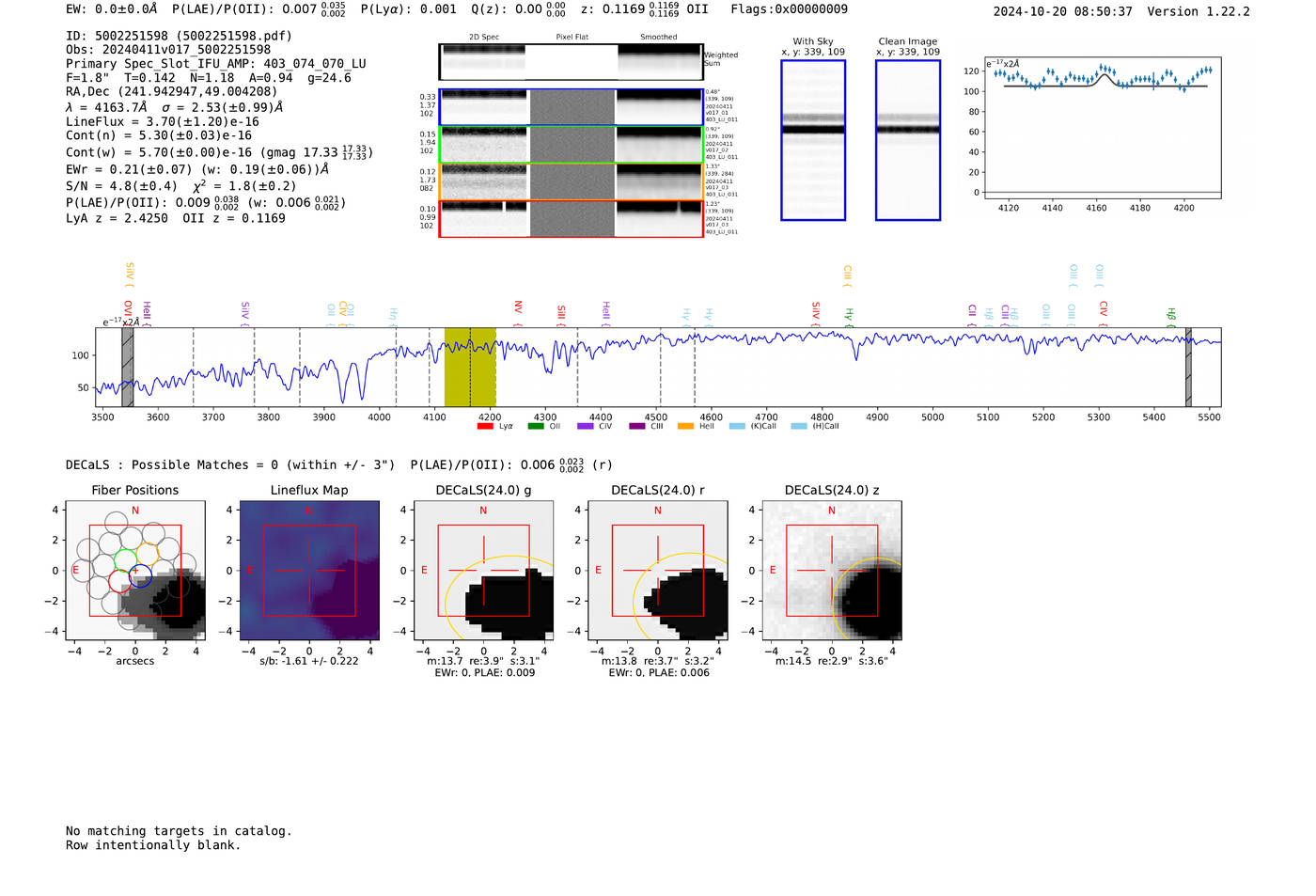Open the Fiber Positions panel image
The image size is (1316, 896).
click(x=135, y=571)
